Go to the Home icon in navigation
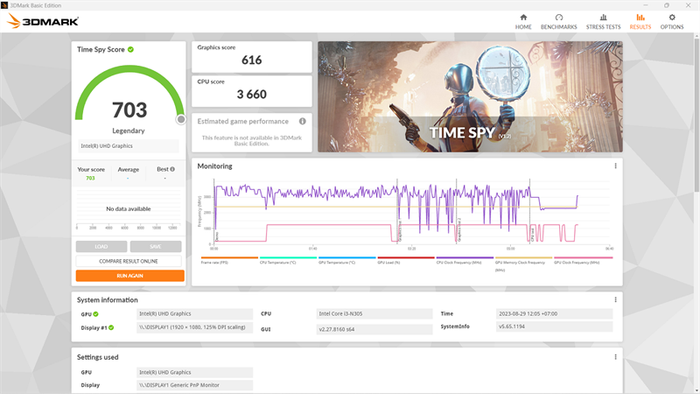Screen dimensions: 700x394 pyautogui.click(x=523, y=17)
